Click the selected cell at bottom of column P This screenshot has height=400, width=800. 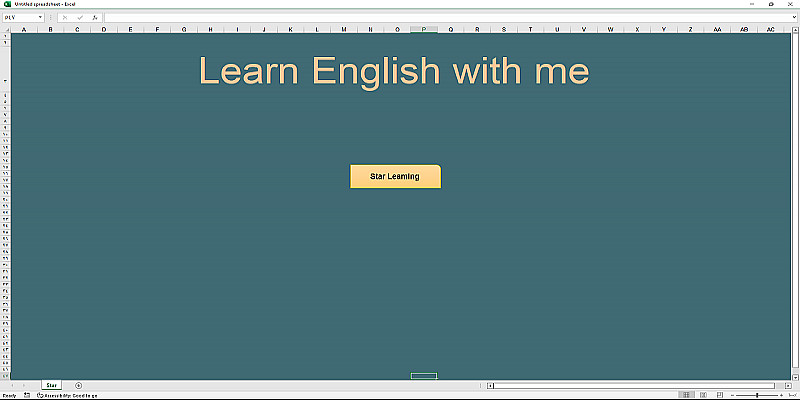coord(424,376)
